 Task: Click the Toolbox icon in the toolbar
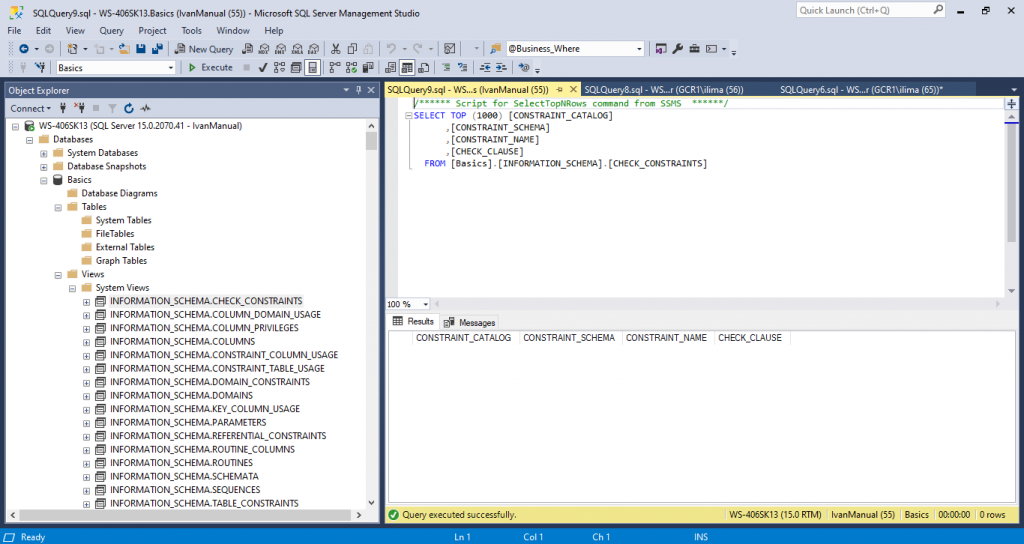coord(694,49)
